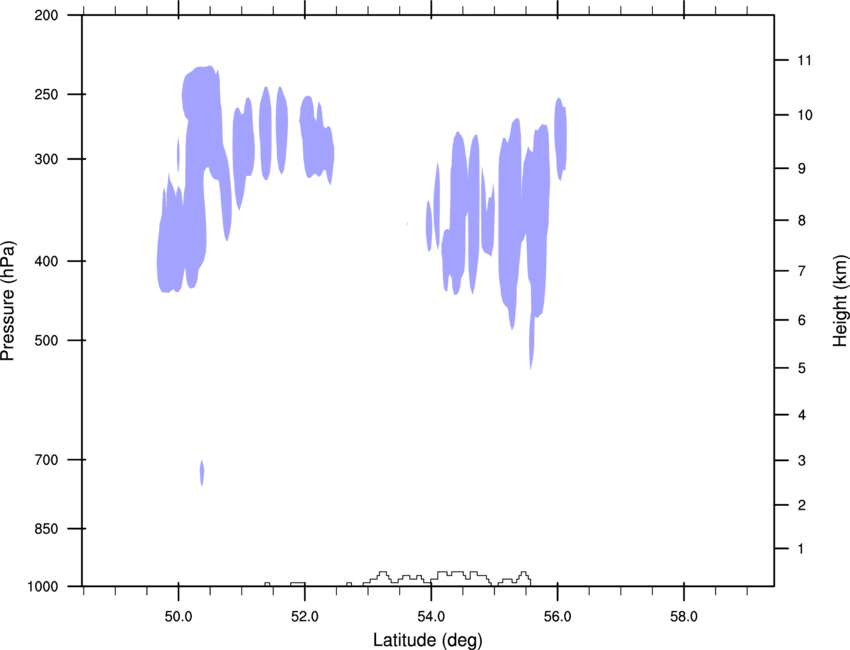Click the 'Height (km)' axis title

tap(840, 301)
